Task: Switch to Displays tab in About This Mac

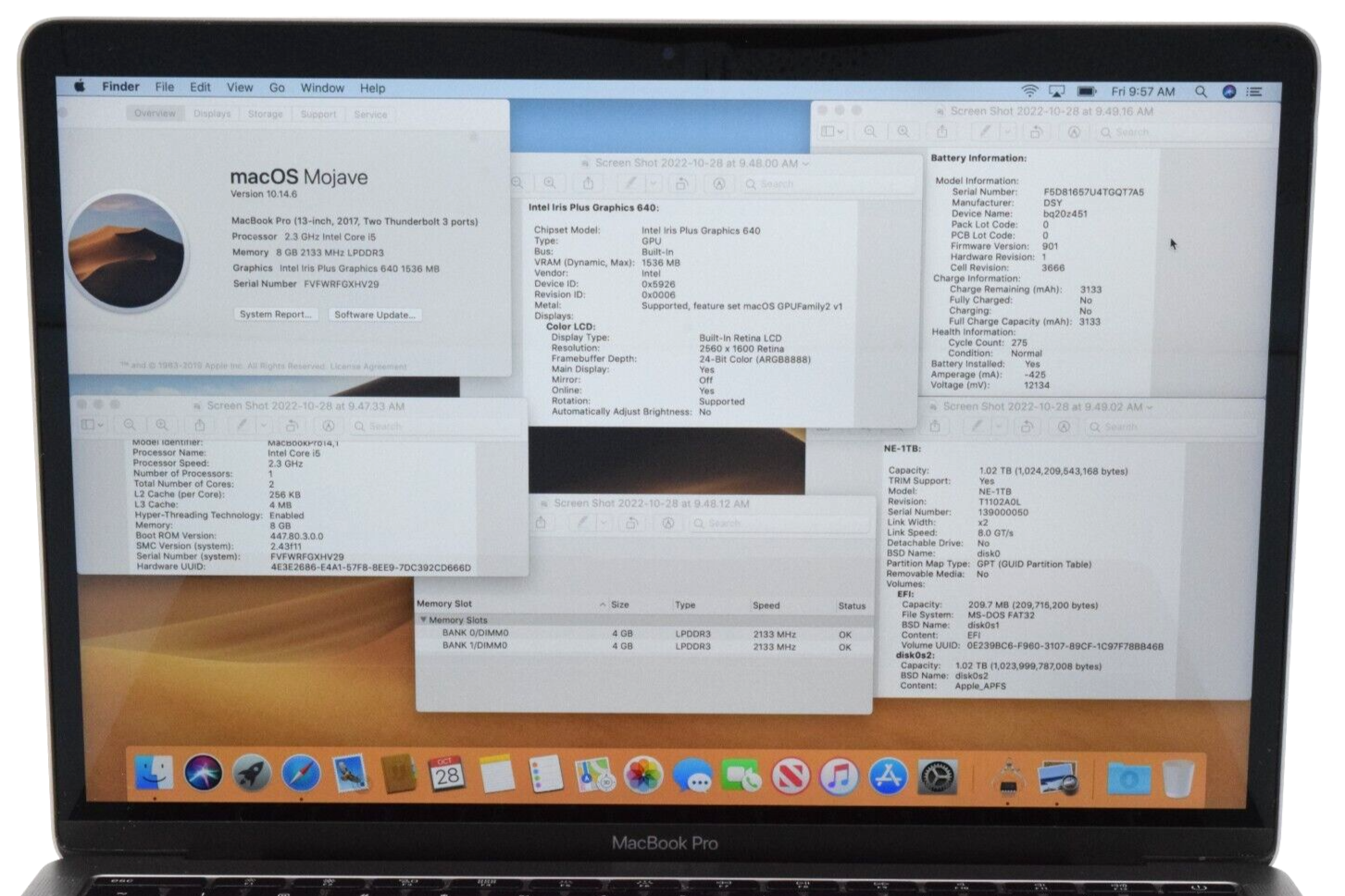Action: pyautogui.click(x=212, y=114)
